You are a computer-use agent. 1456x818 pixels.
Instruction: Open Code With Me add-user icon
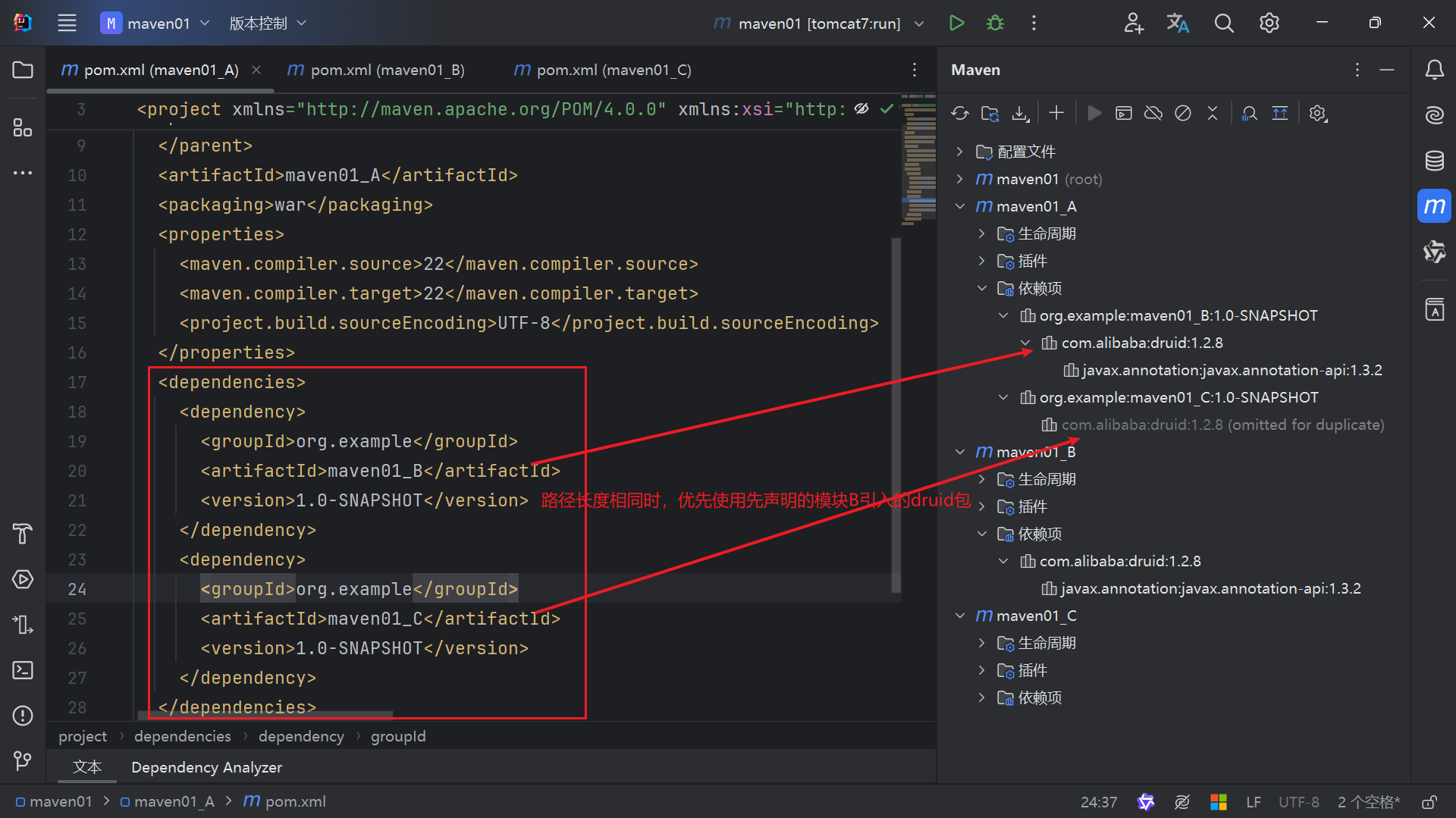[1133, 23]
